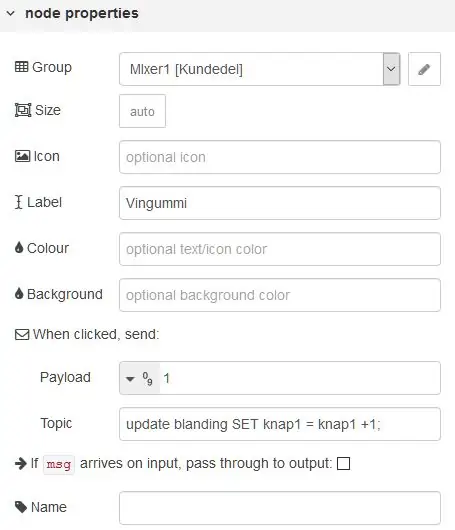Click the Label text-cursor icon
455x530 pixels.
(x=19, y=202)
